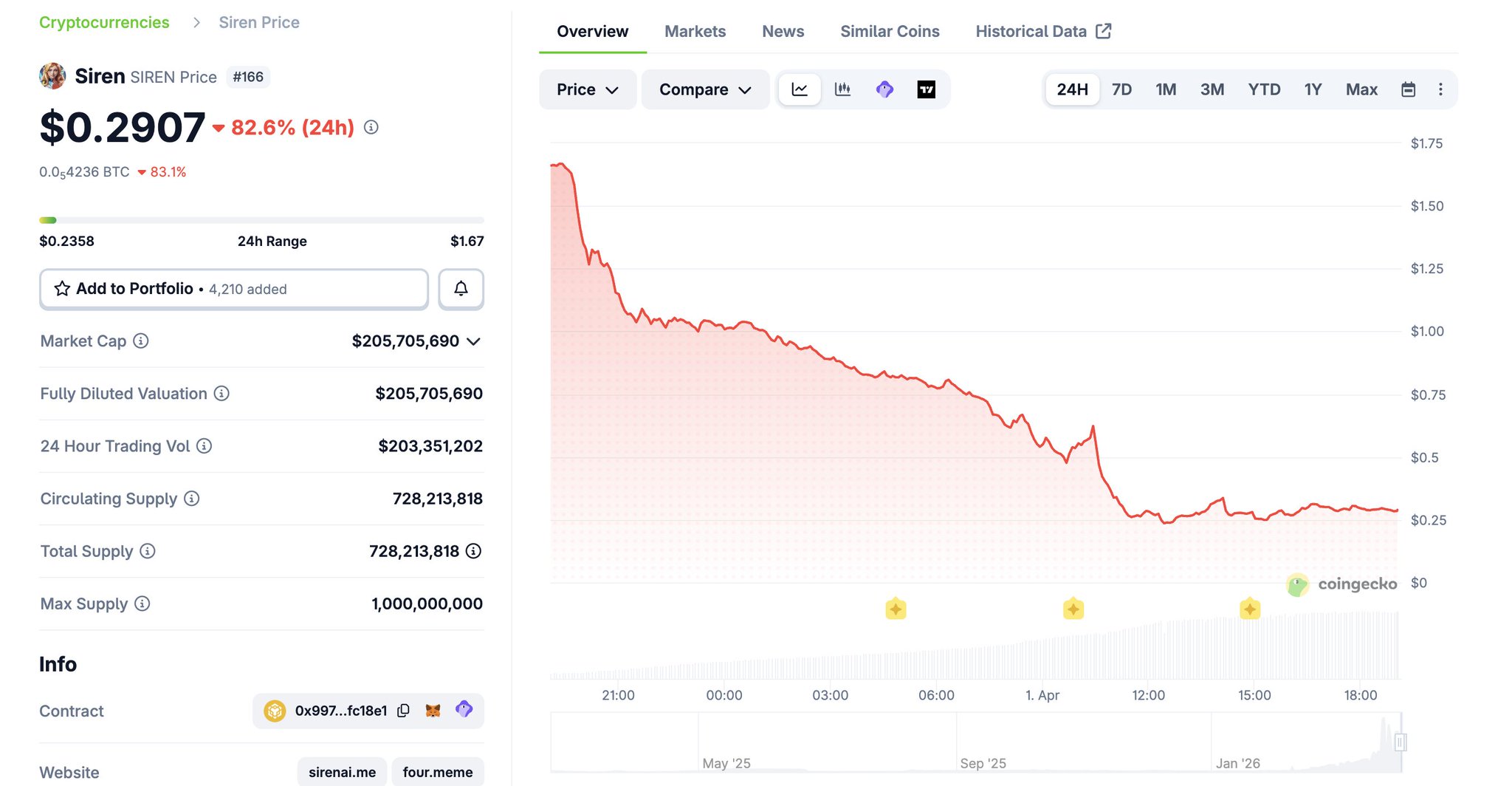This screenshot has width=1512, height=786.
Task: Click the price alert bell icon
Action: [x=461, y=289]
